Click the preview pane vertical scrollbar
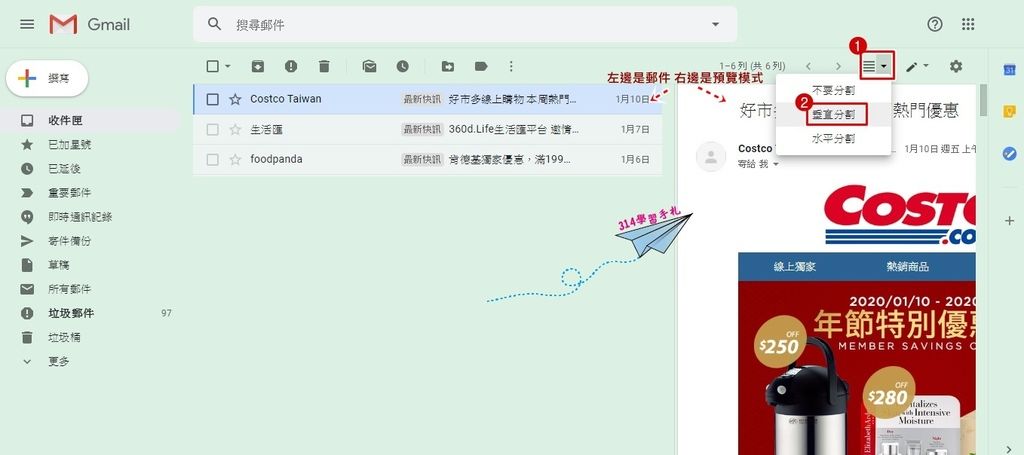The image size is (1024, 455). point(984,100)
